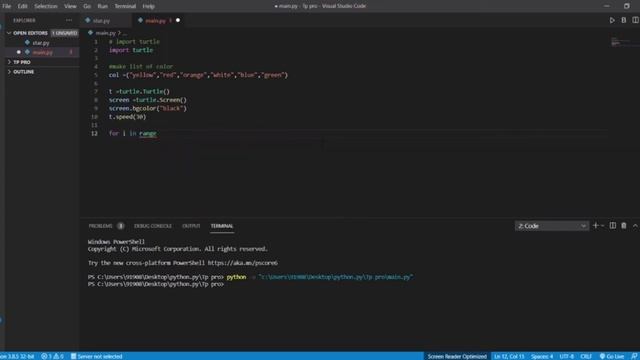The height and width of the screenshot is (360, 640).
Task: Open the File menu
Action: click(7, 6)
